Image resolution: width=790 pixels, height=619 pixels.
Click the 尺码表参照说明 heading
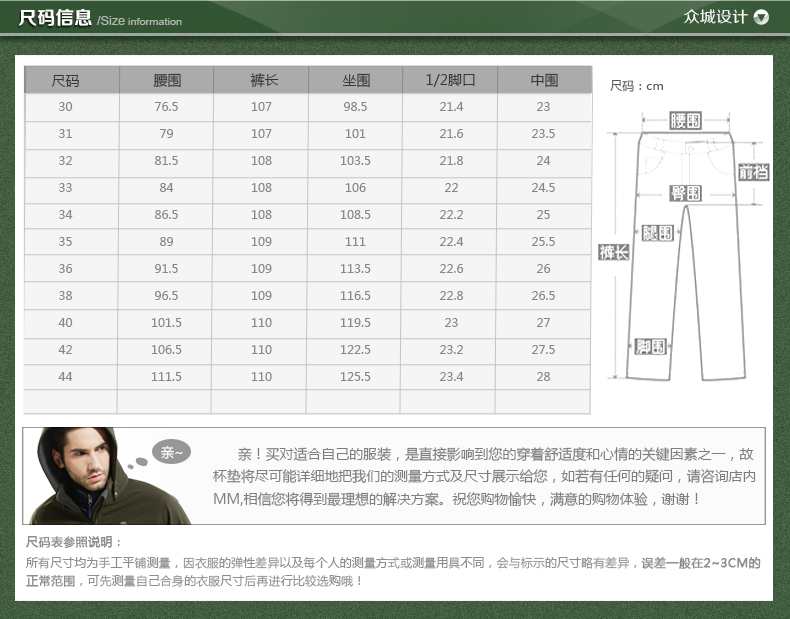[74, 542]
